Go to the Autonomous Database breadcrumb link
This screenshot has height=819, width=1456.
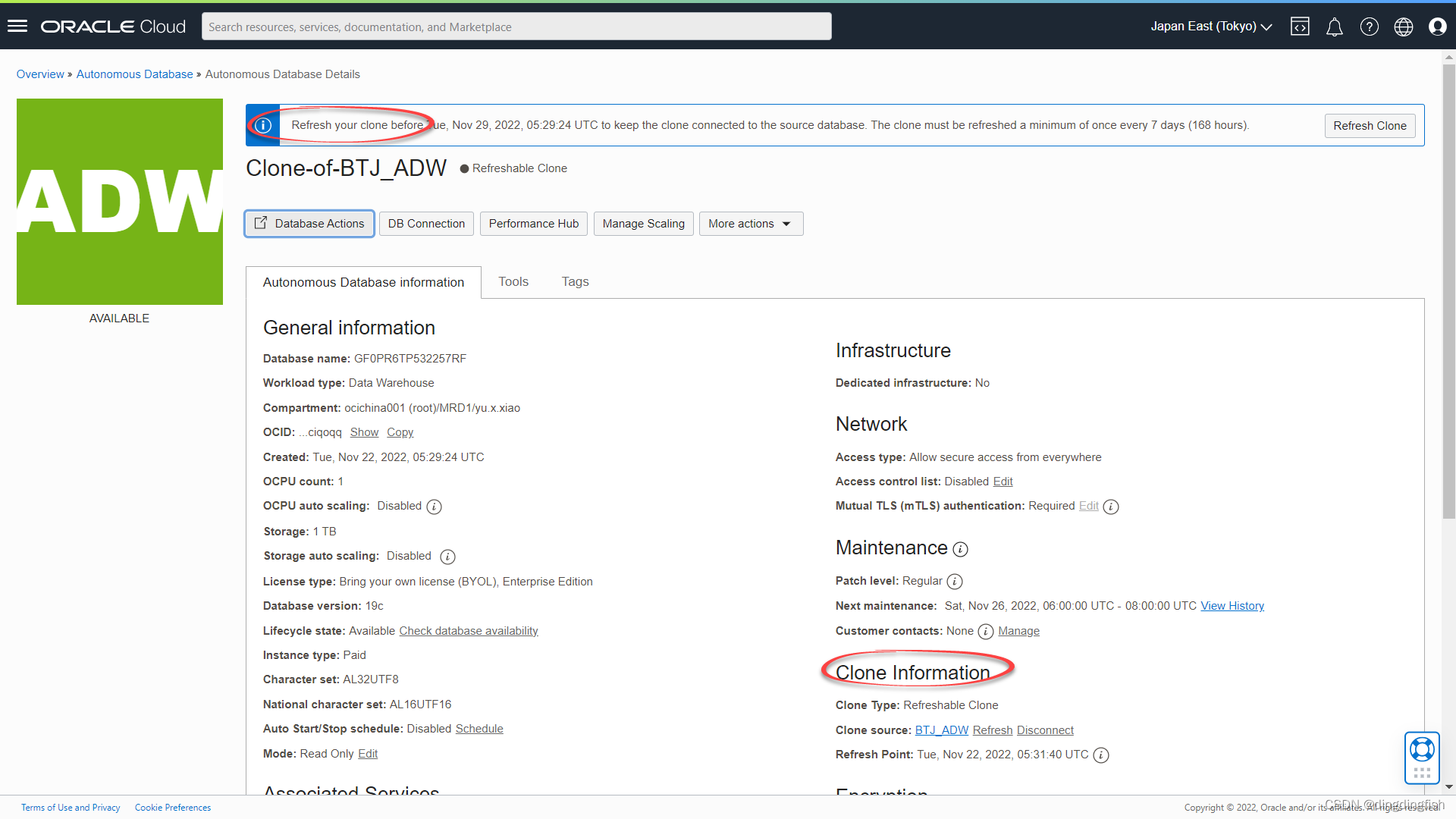[x=134, y=74]
